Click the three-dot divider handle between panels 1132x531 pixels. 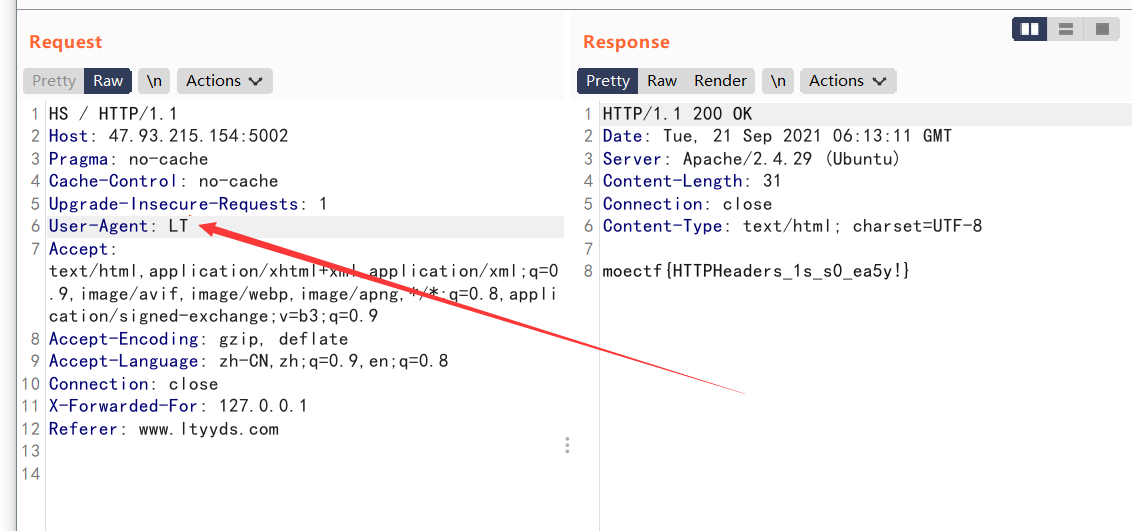click(567, 444)
